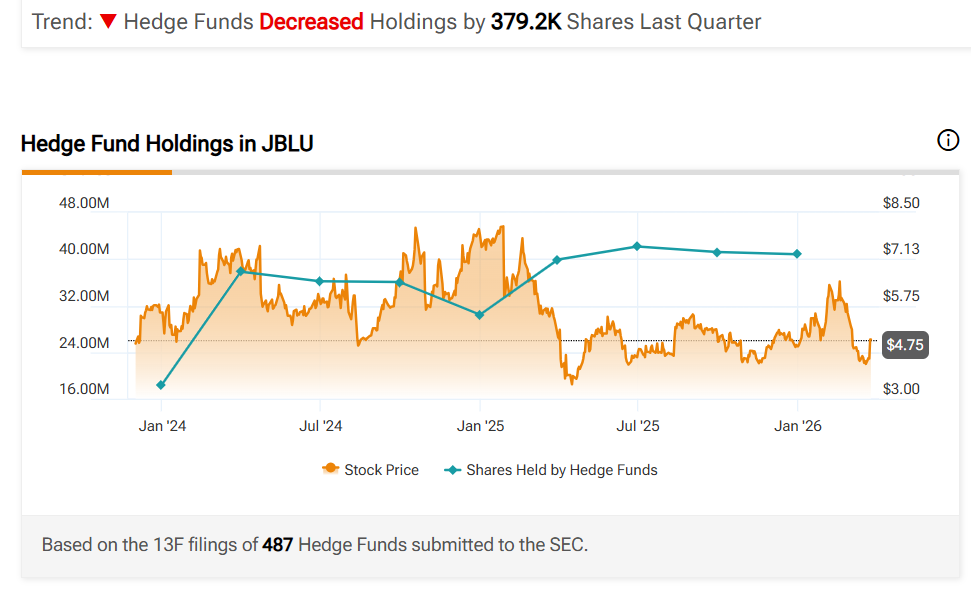Viewport: 971px width, 591px height.
Task: Click the red downward trend triangle
Action: [108, 21]
